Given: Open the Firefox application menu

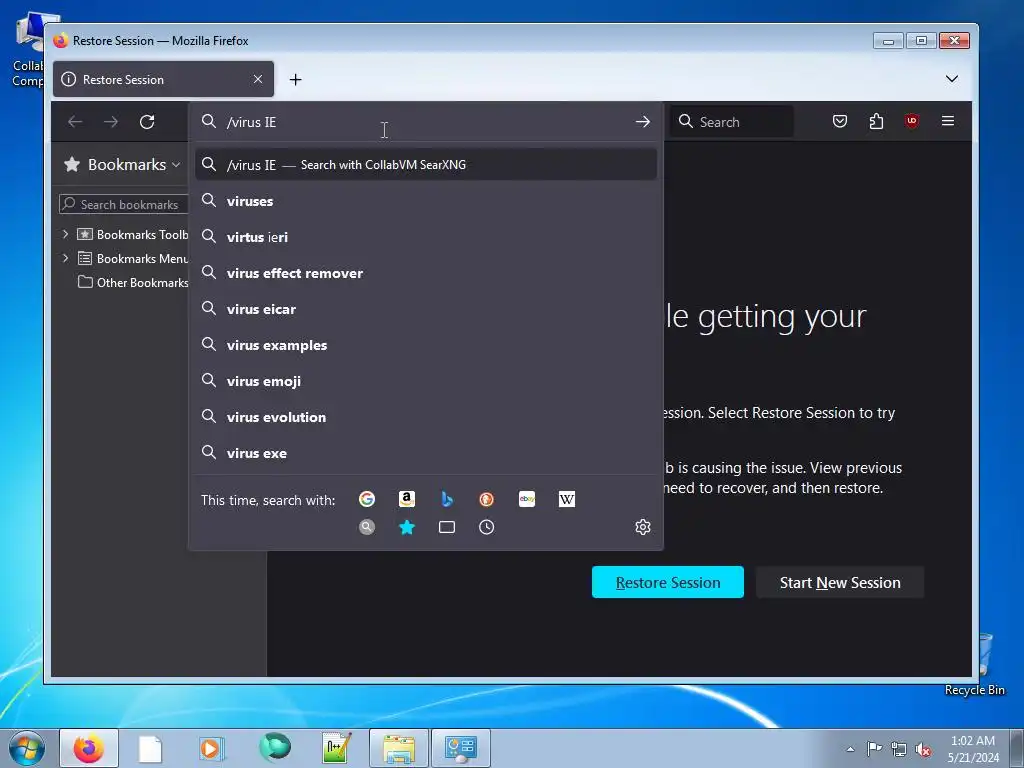Looking at the screenshot, I should [x=948, y=121].
